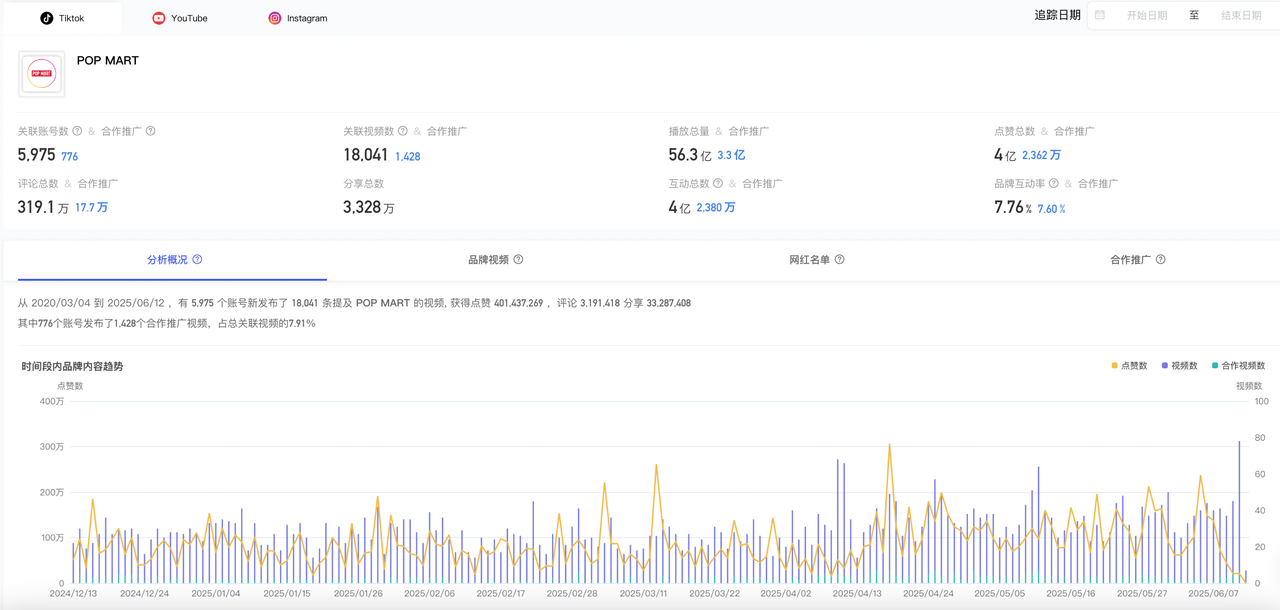This screenshot has width=1280, height=610.
Task: Click the Instagram logo icon
Action: (x=275, y=18)
